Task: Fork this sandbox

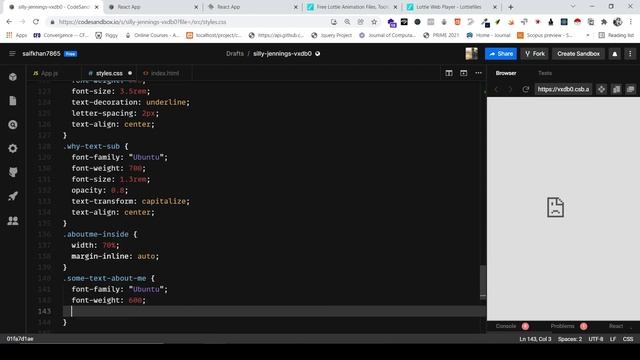Action: (535, 53)
